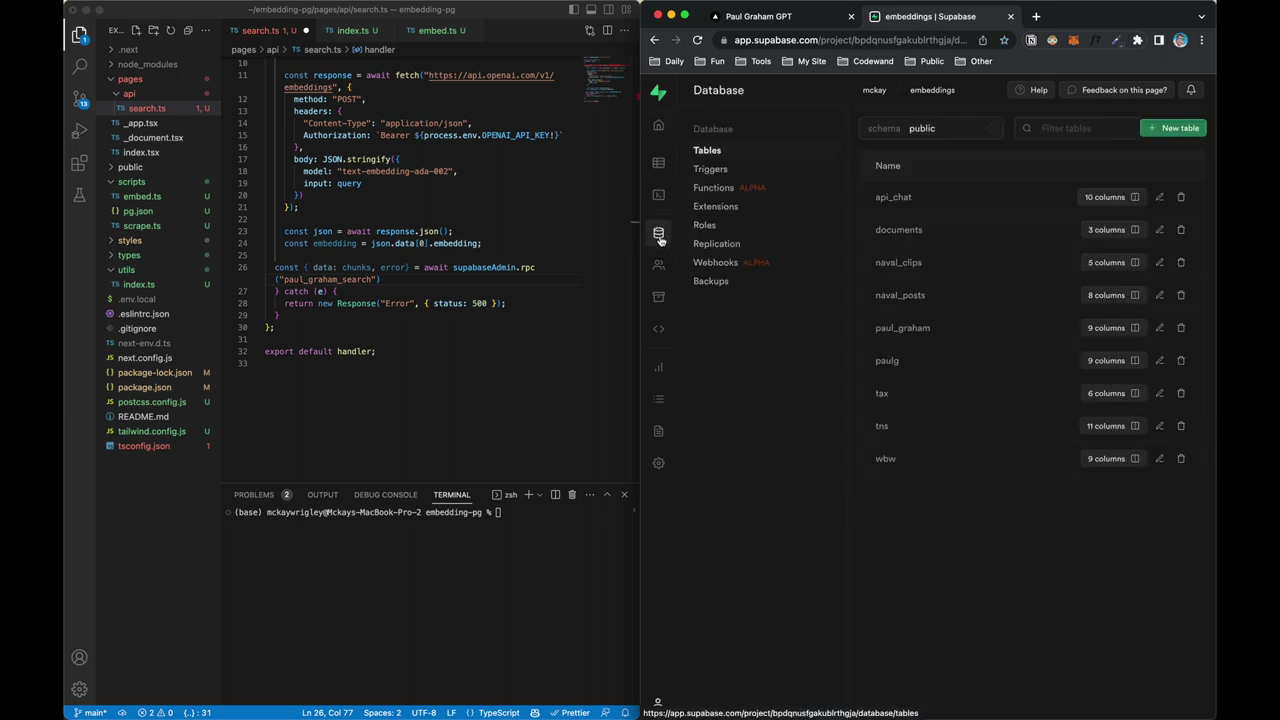Maximize the terminal panel with chevron up
Screen dimensions: 1280x720
click(x=607, y=495)
